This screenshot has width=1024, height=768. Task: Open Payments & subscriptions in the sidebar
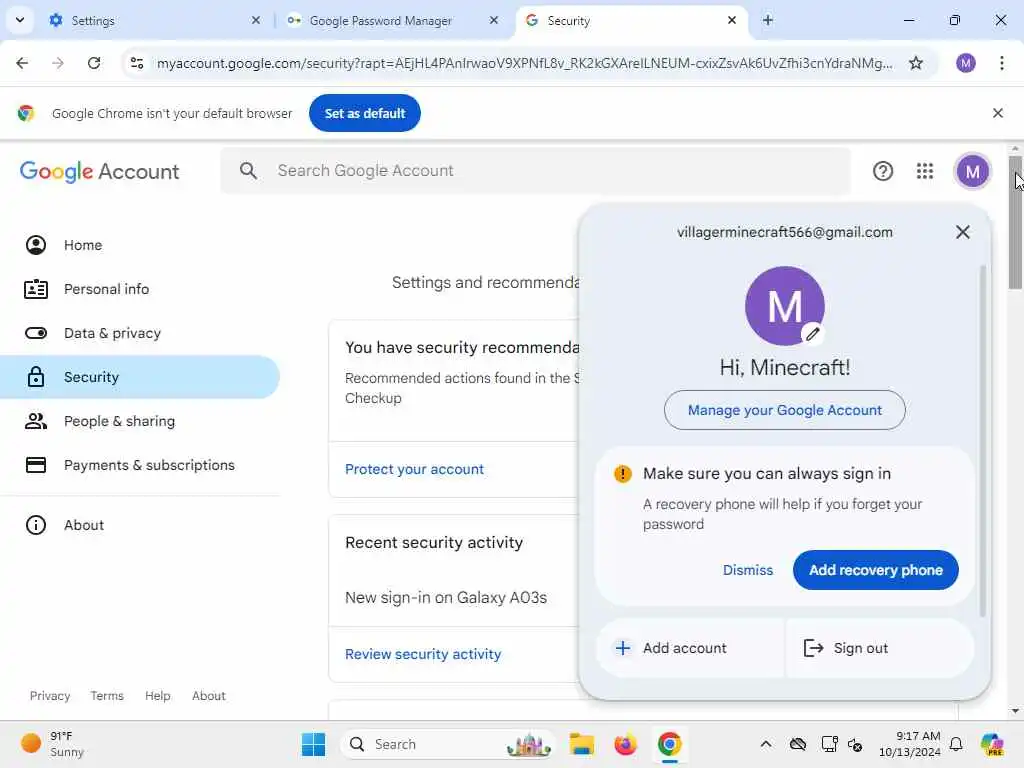click(140, 465)
